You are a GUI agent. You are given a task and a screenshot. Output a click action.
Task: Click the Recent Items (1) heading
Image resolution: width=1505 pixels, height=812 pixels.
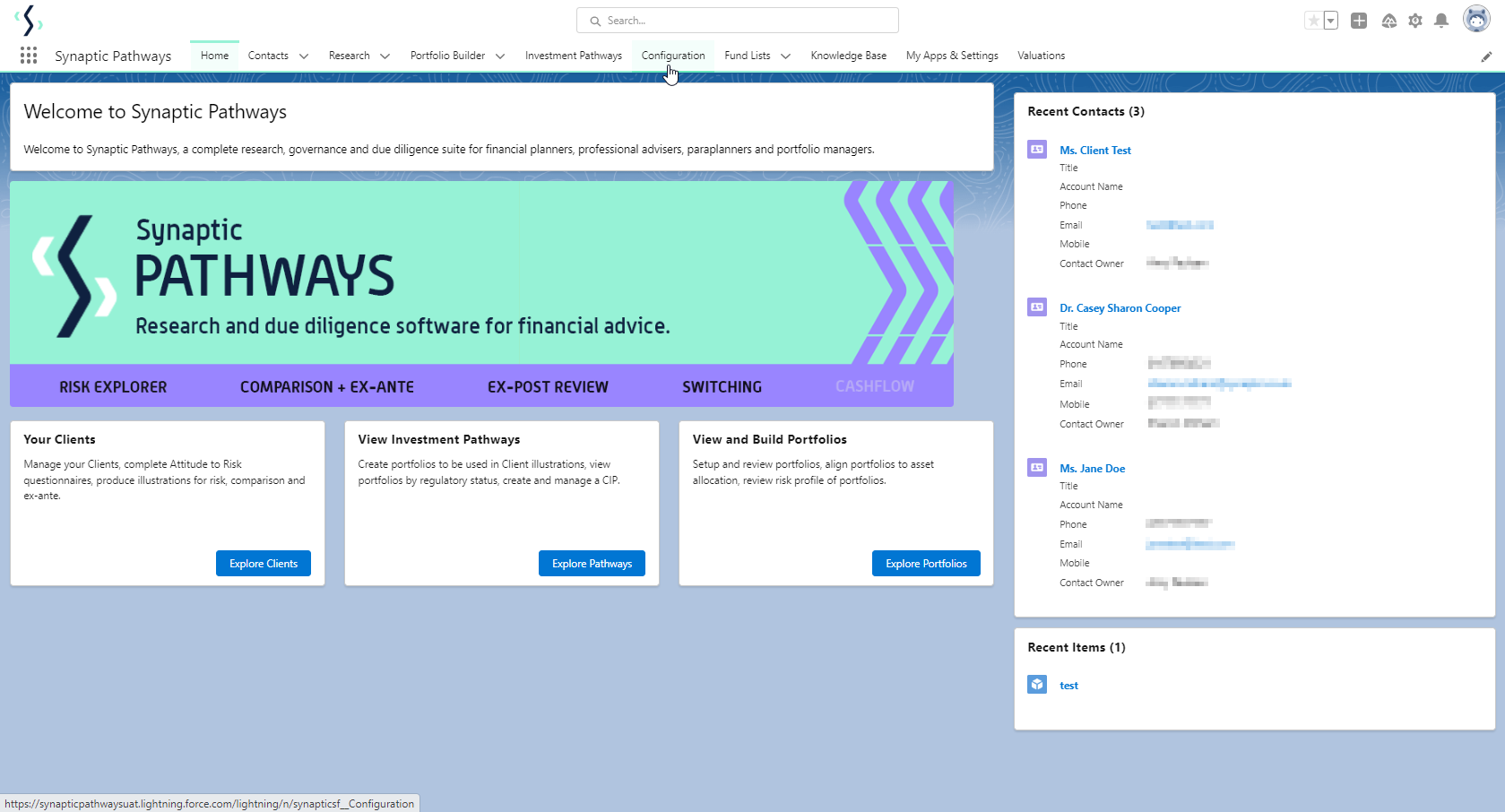[1077, 647]
